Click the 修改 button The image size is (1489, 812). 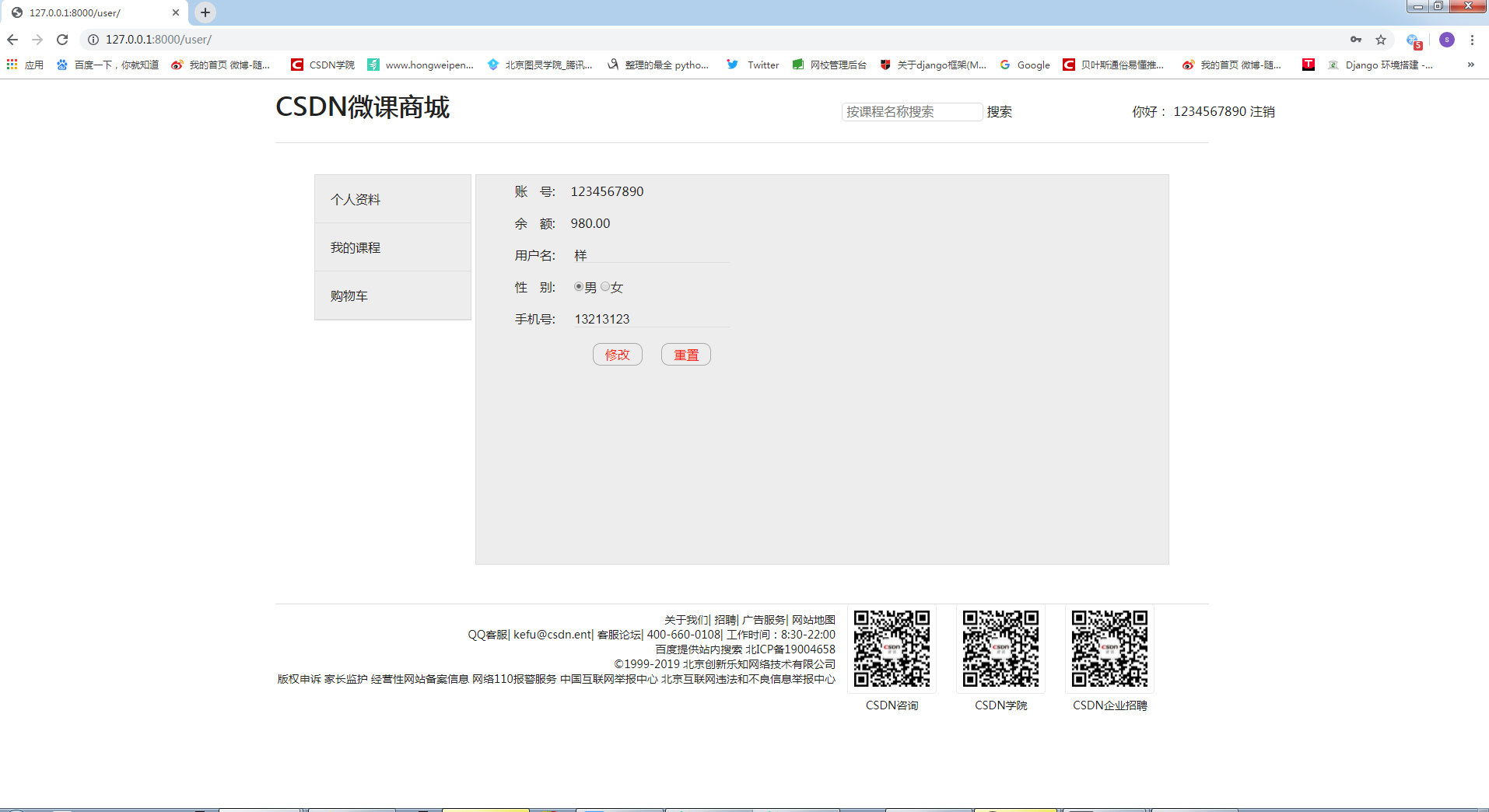(x=618, y=355)
